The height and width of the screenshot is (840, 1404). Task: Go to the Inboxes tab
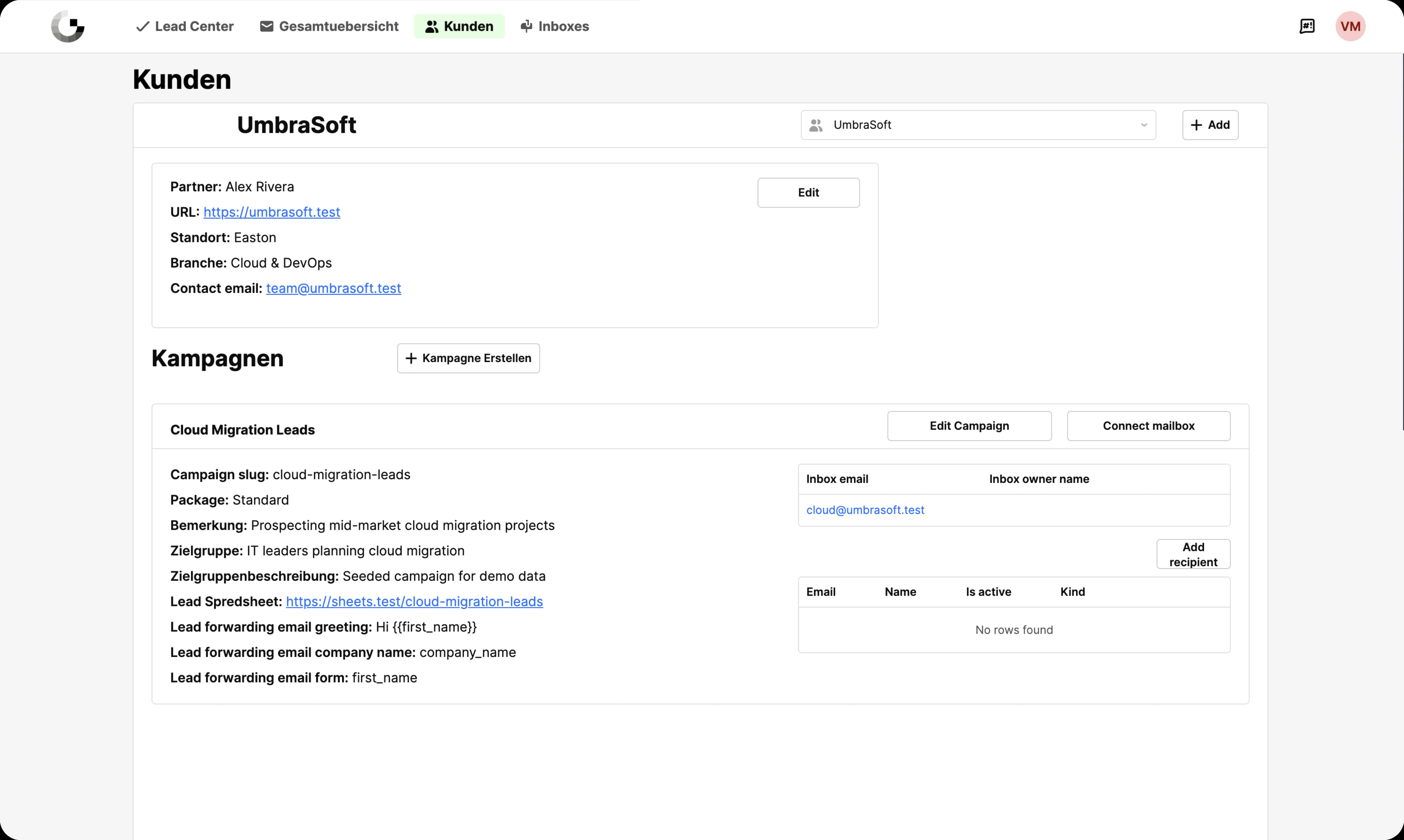click(x=555, y=26)
